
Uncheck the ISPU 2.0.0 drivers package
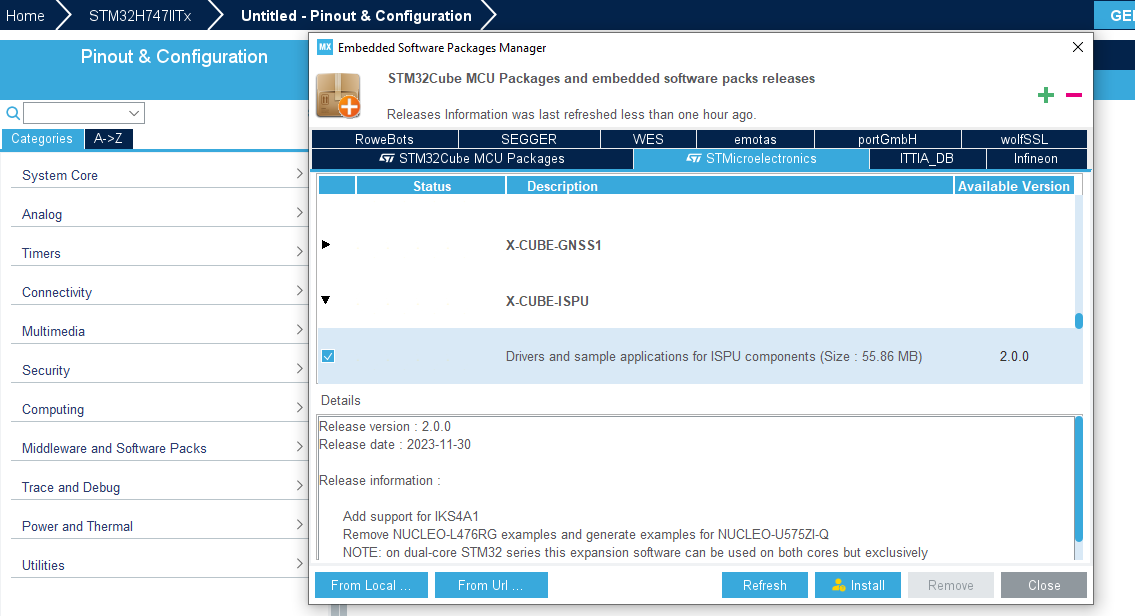(x=328, y=355)
